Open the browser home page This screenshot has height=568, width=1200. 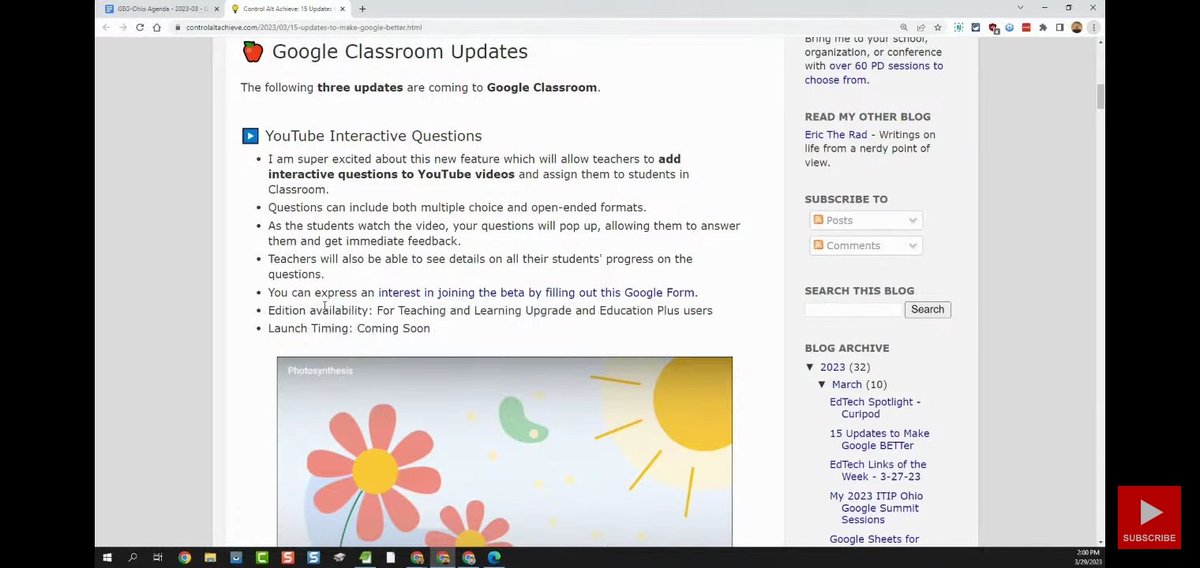pyautogui.click(x=157, y=27)
